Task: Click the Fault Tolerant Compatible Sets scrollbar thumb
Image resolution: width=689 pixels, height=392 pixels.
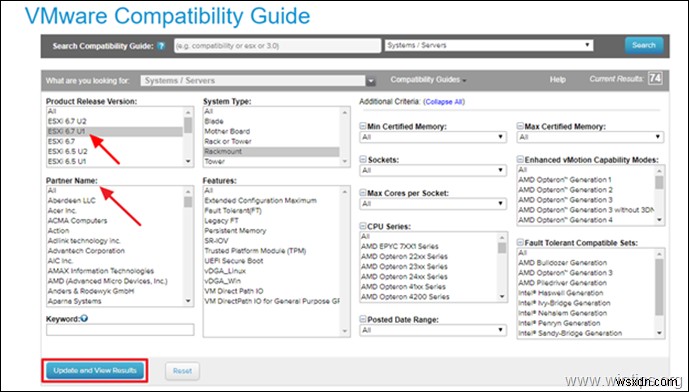Action: click(x=659, y=287)
